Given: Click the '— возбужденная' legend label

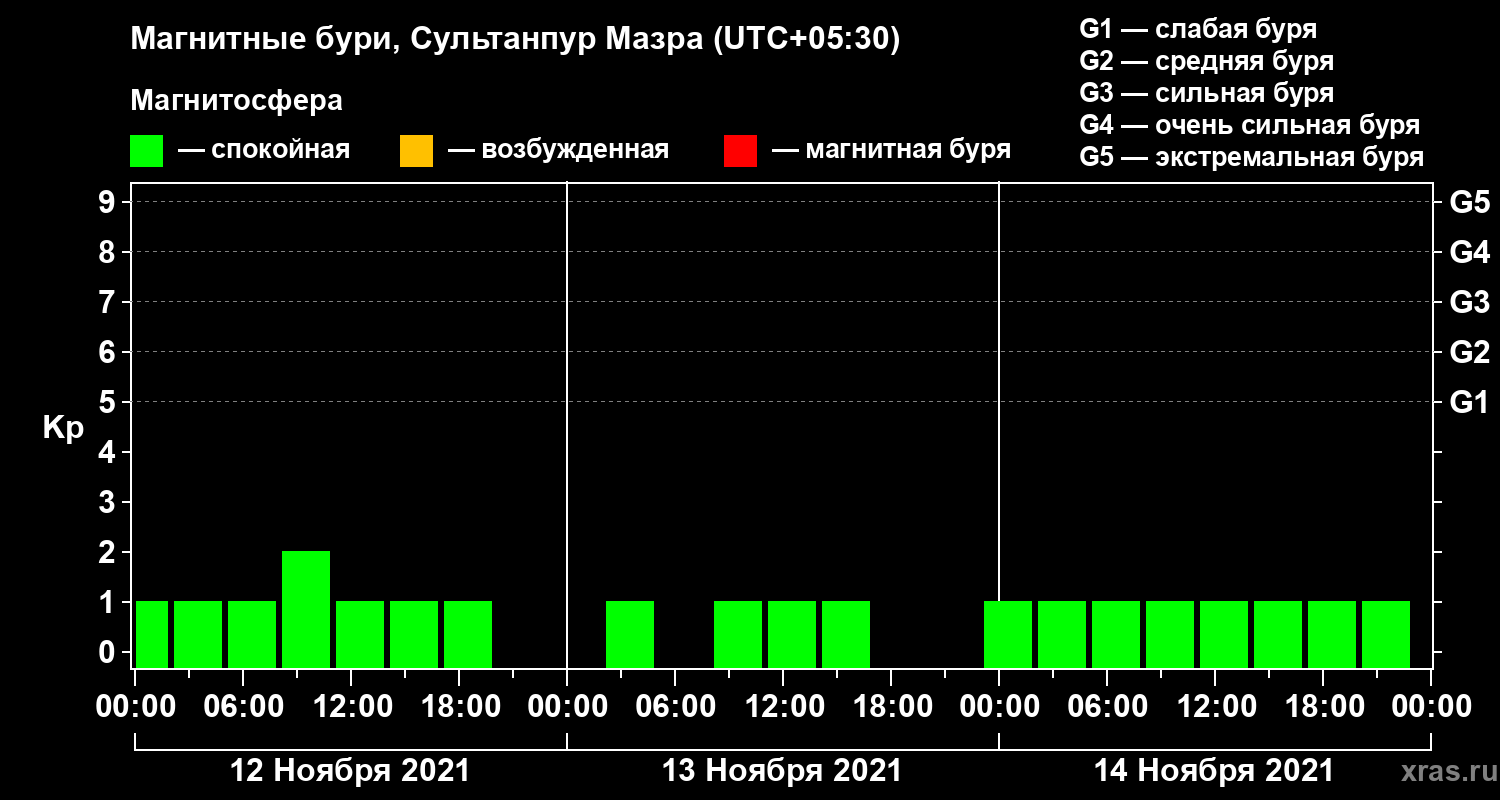Looking at the screenshot, I should (x=558, y=150).
